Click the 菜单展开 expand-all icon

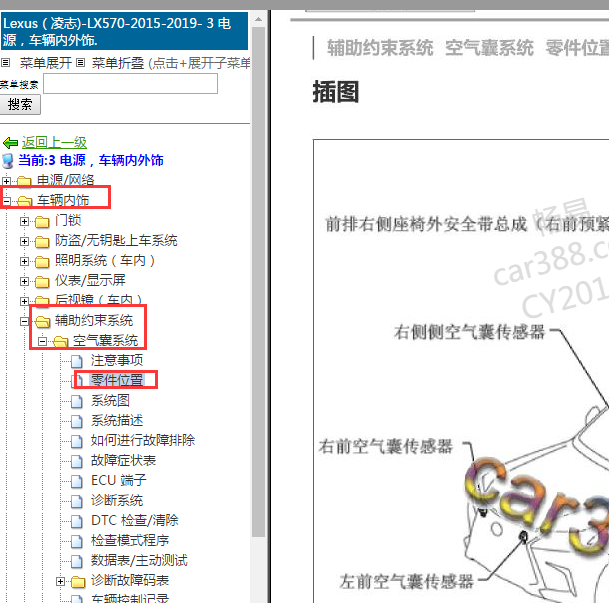(5, 63)
